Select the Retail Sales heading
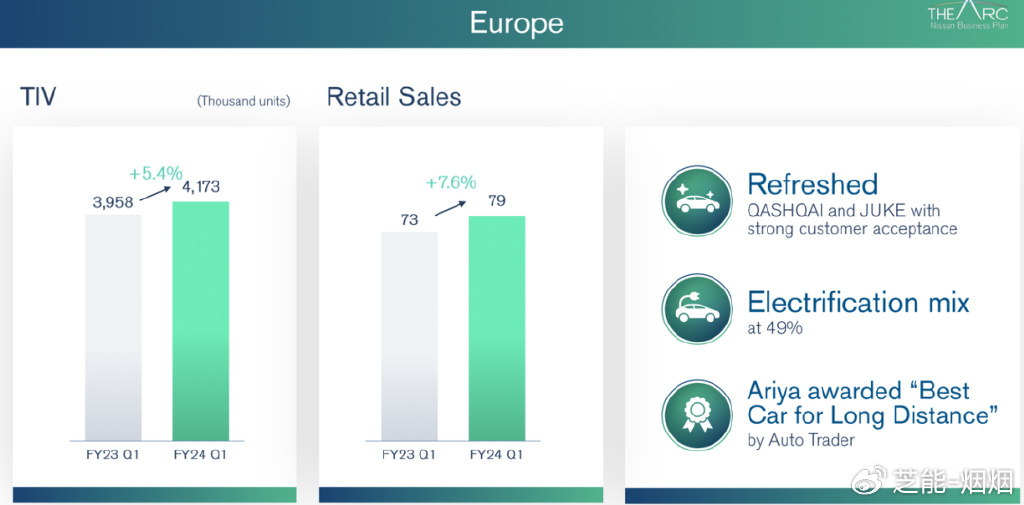Image resolution: width=1024 pixels, height=505 pixels. click(394, 97)
